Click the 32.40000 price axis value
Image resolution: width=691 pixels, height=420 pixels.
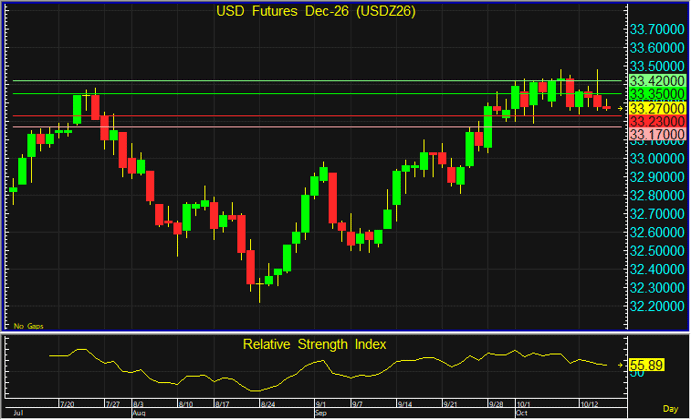click(657, 269)
